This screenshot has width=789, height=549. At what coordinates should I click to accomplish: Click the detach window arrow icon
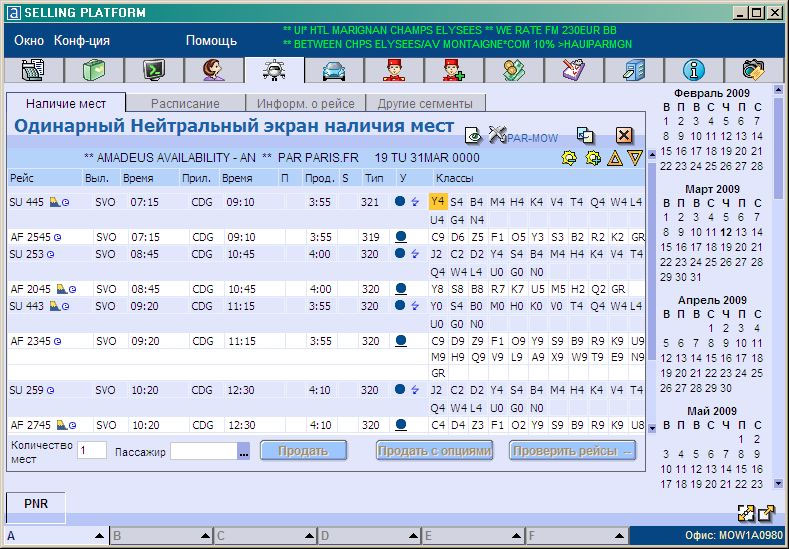pyautogui.click(x=766, y=513)
